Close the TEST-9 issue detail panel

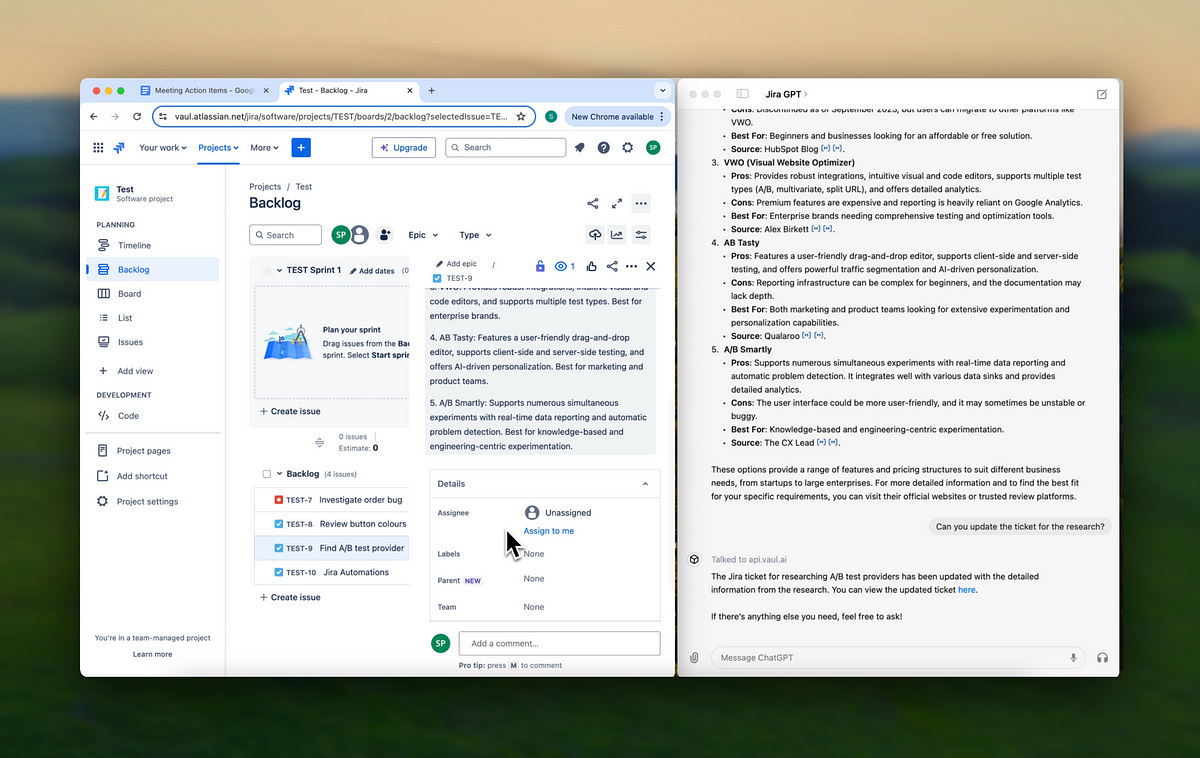[x=651, y=266]
